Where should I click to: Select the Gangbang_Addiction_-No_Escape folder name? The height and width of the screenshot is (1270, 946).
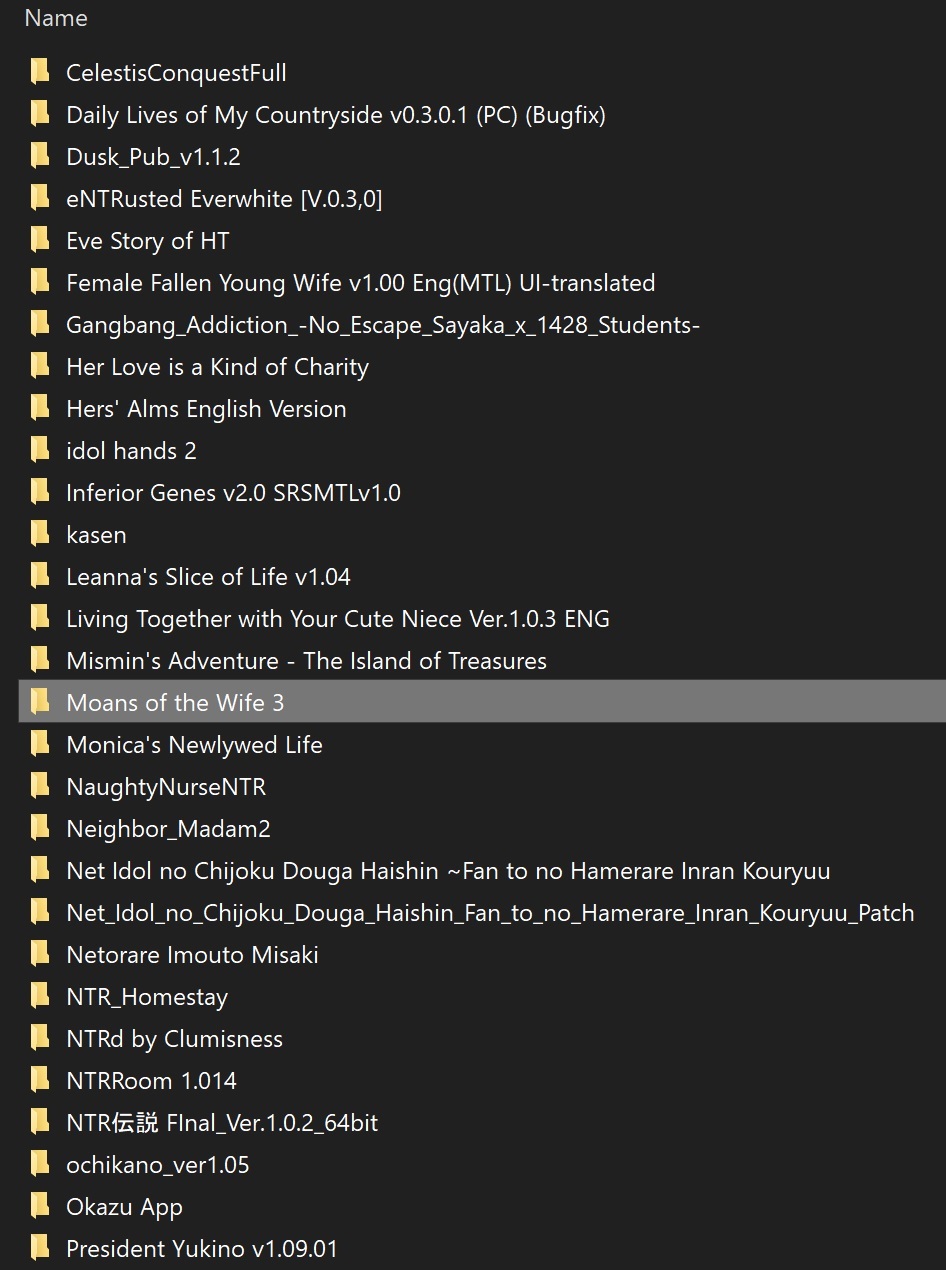tap(383, 325)
